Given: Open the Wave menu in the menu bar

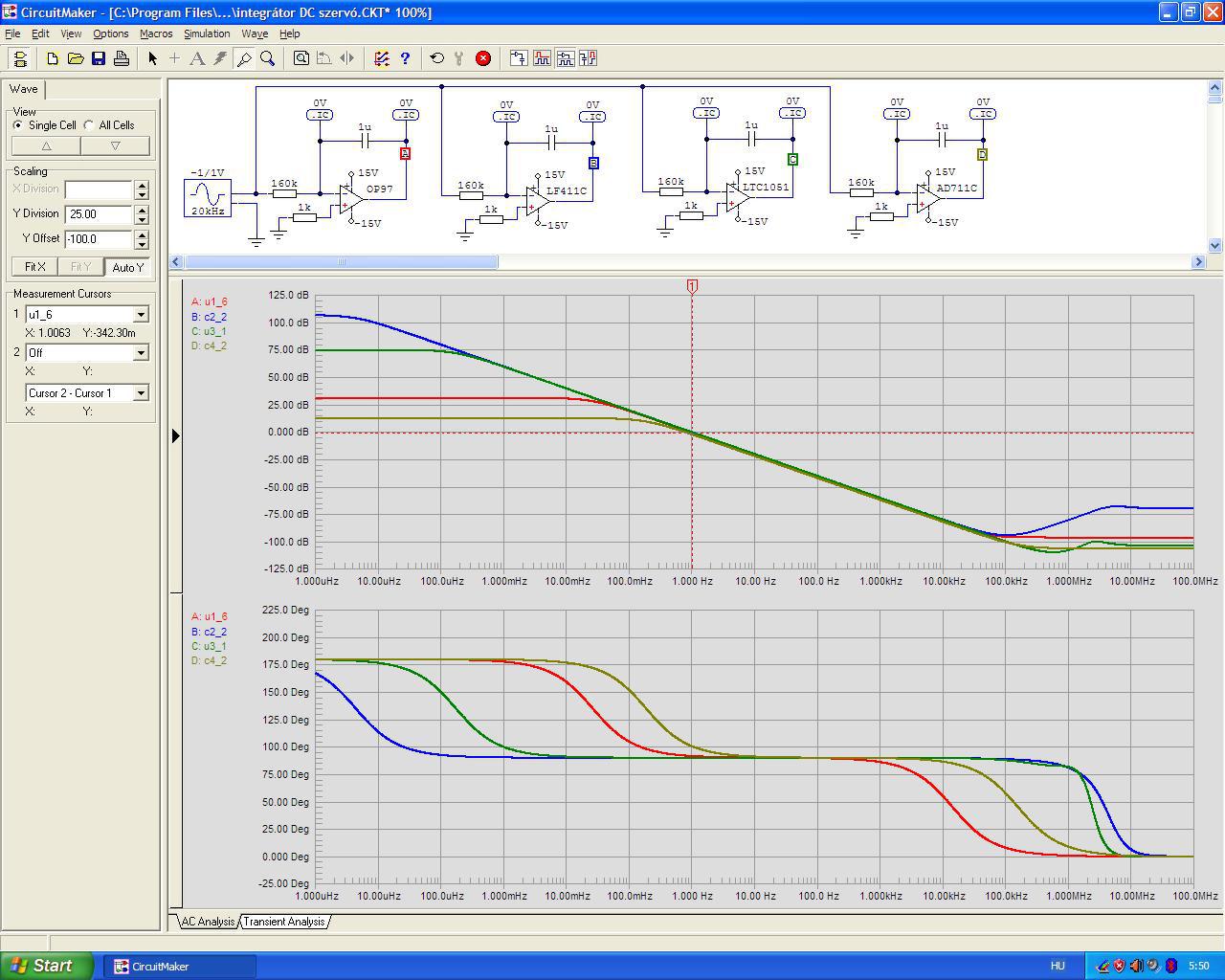Looking at the screenshot, I should (255, 33).
